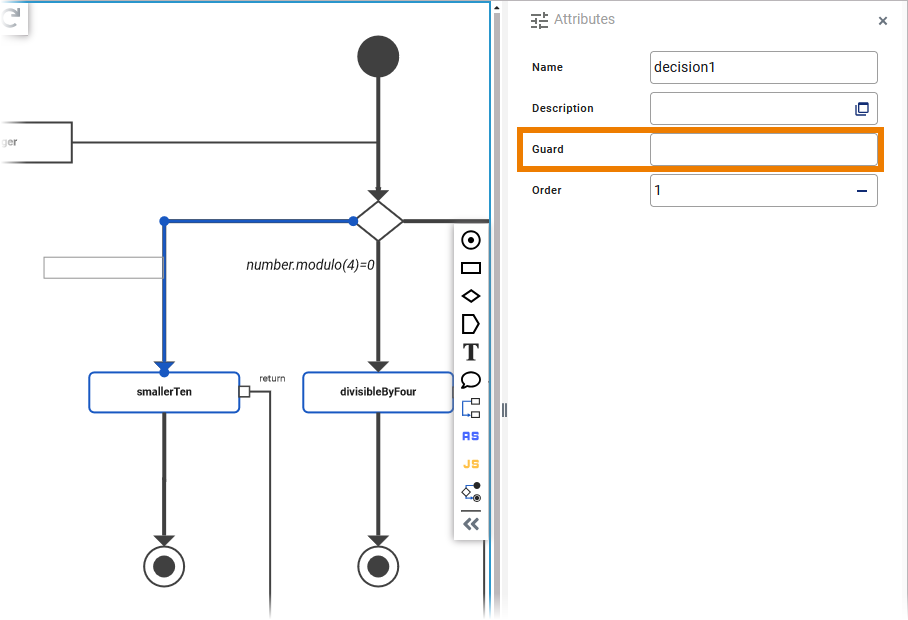This screenshot has height=620, width=908.
Task: Select the diamond with nodes flow tool
Action: click(471, 492)
